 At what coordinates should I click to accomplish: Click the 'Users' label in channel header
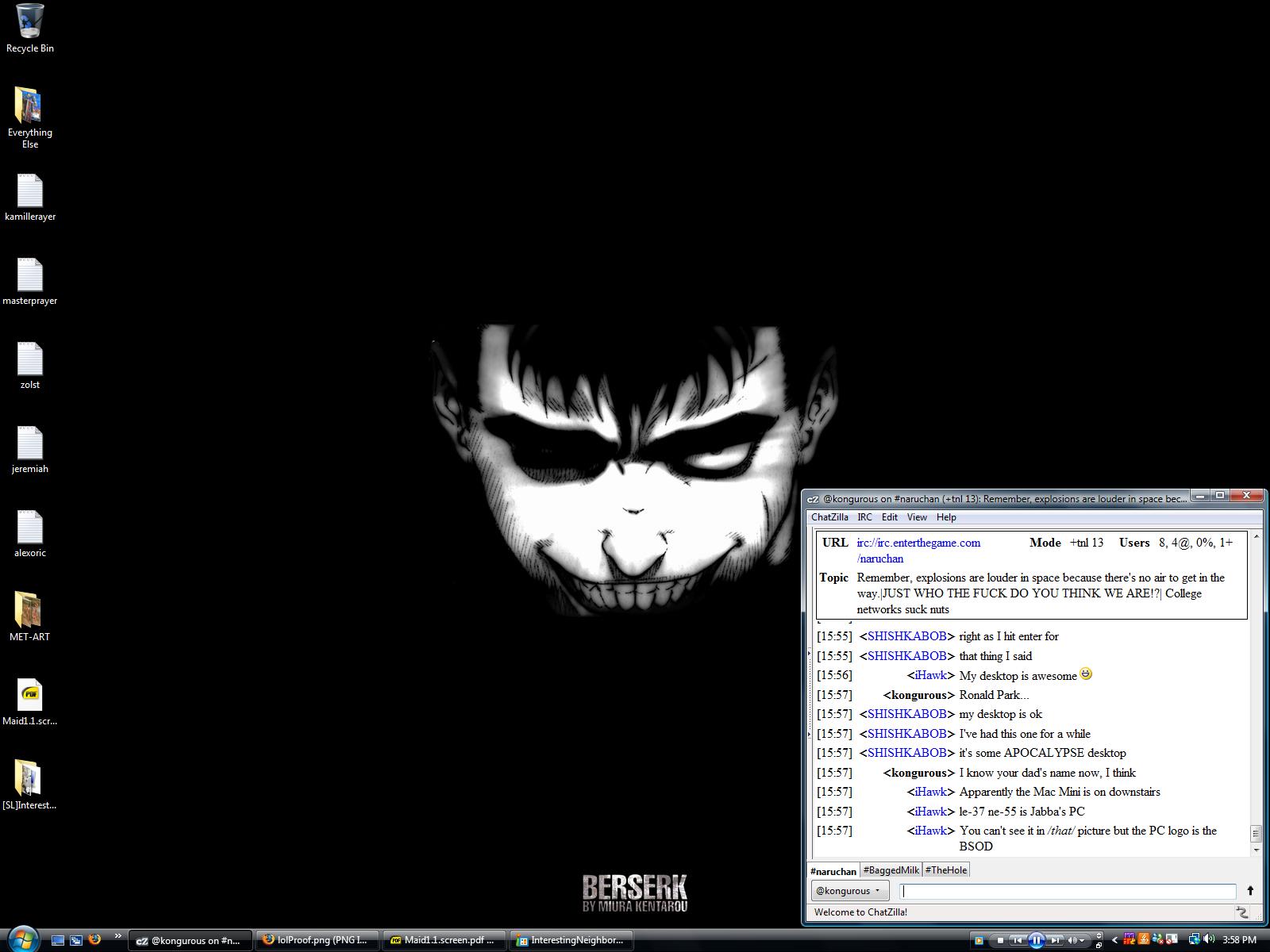pyautogui.click(x=1134, y=543)
